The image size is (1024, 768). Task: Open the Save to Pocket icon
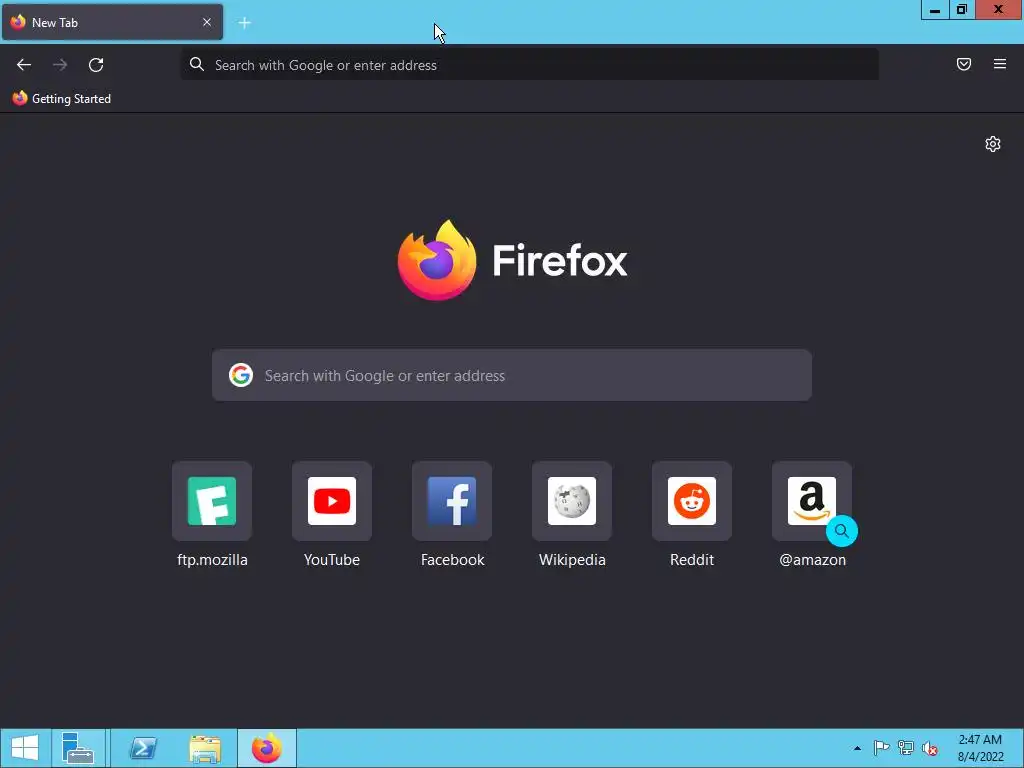click(964, 64)
